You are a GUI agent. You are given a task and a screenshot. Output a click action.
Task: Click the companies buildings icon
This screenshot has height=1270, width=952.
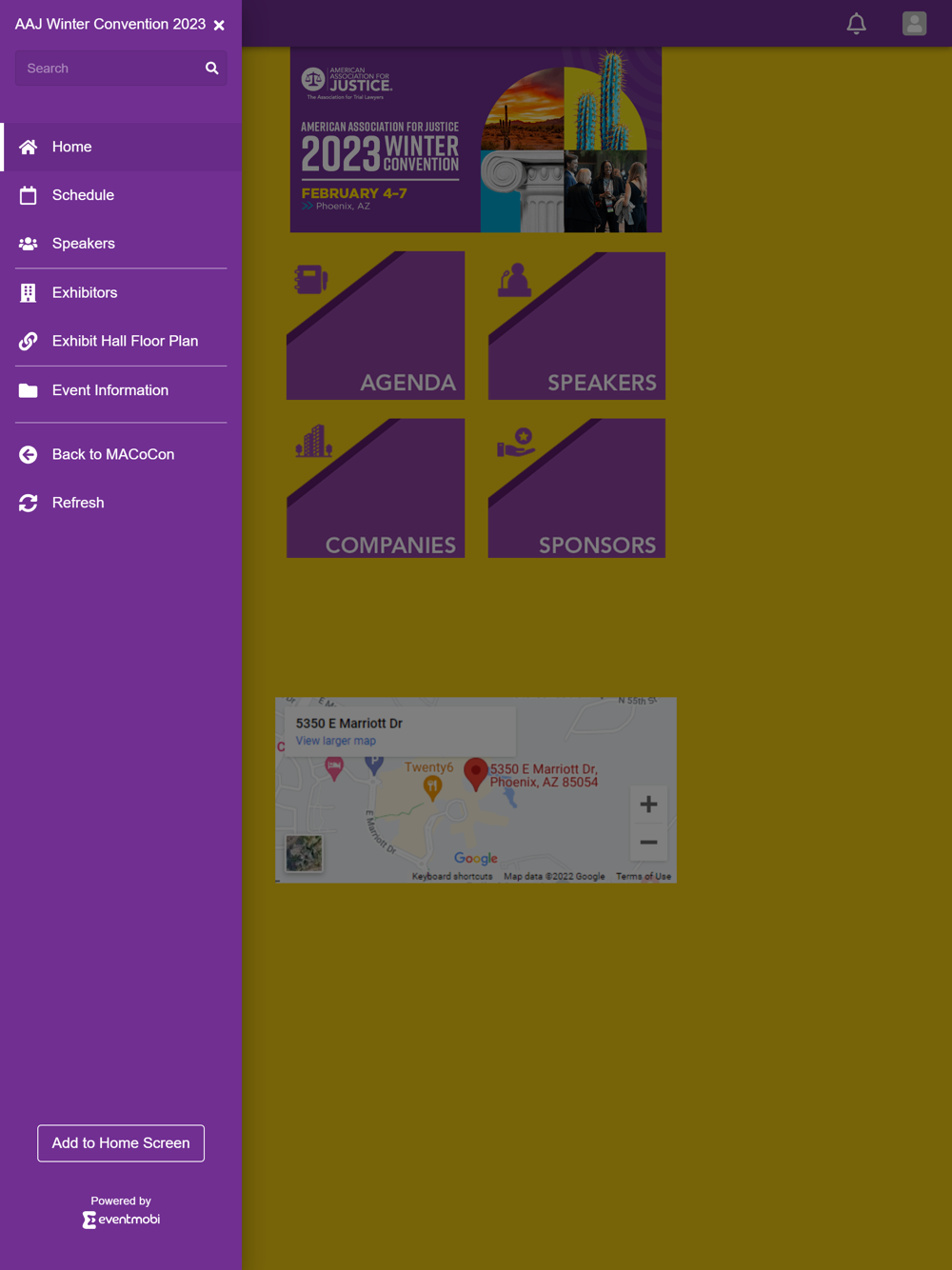coord(313,442)
